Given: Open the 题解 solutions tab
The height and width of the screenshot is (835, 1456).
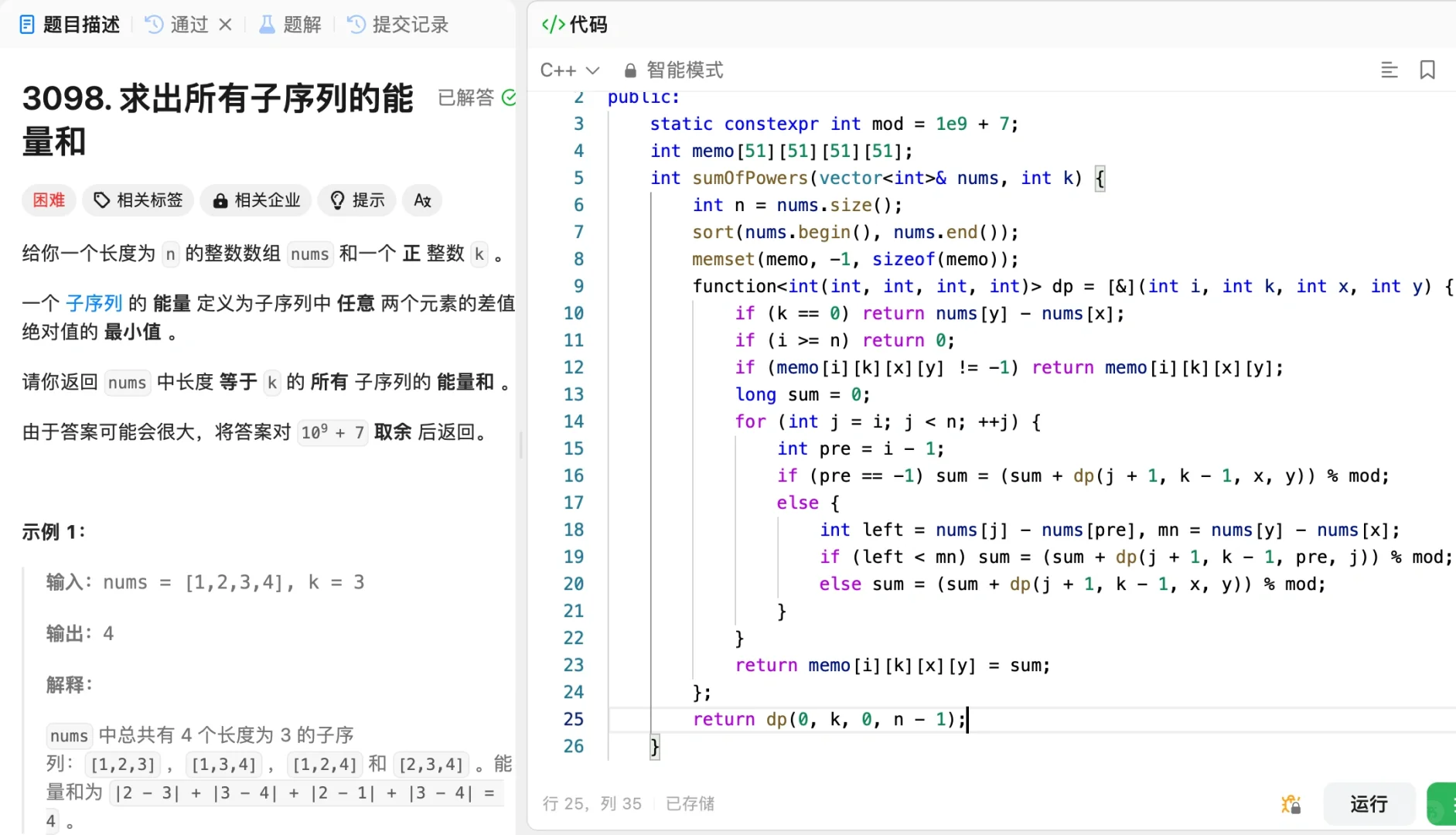Looking at the screenshot, I should click(290, 25).
